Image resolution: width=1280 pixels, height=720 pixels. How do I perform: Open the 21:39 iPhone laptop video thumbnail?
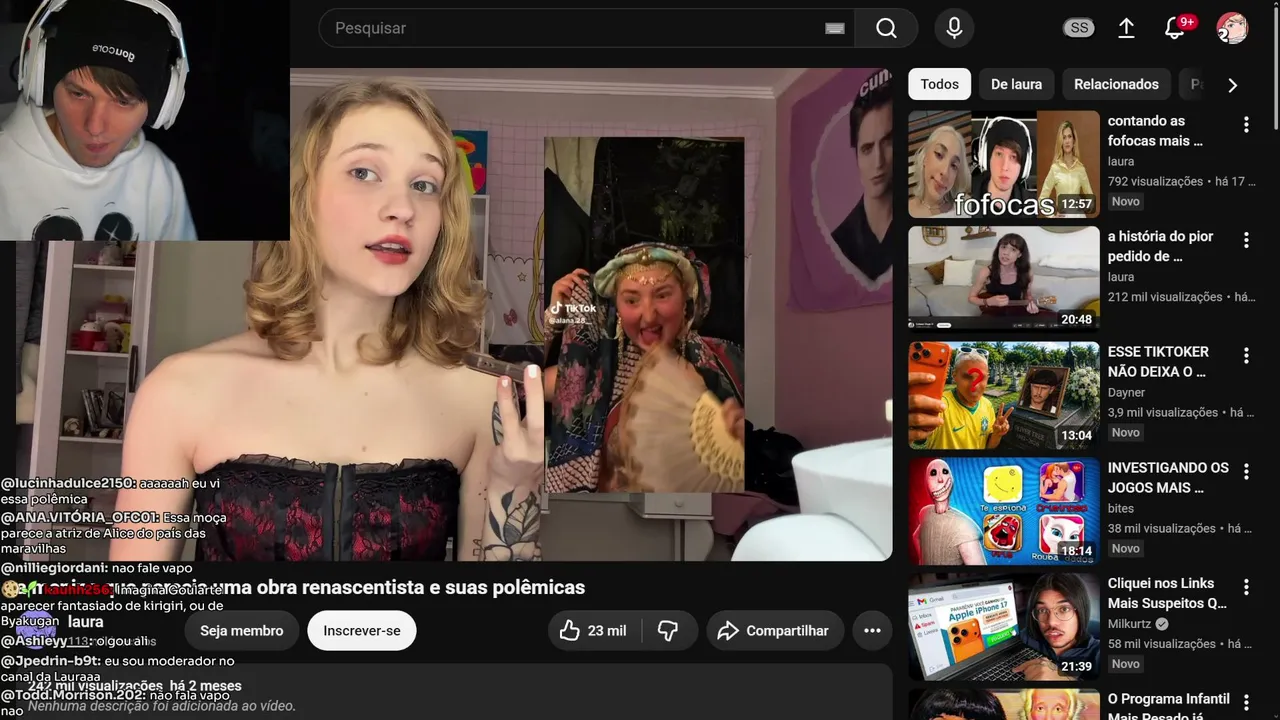tap(1004, 627)
